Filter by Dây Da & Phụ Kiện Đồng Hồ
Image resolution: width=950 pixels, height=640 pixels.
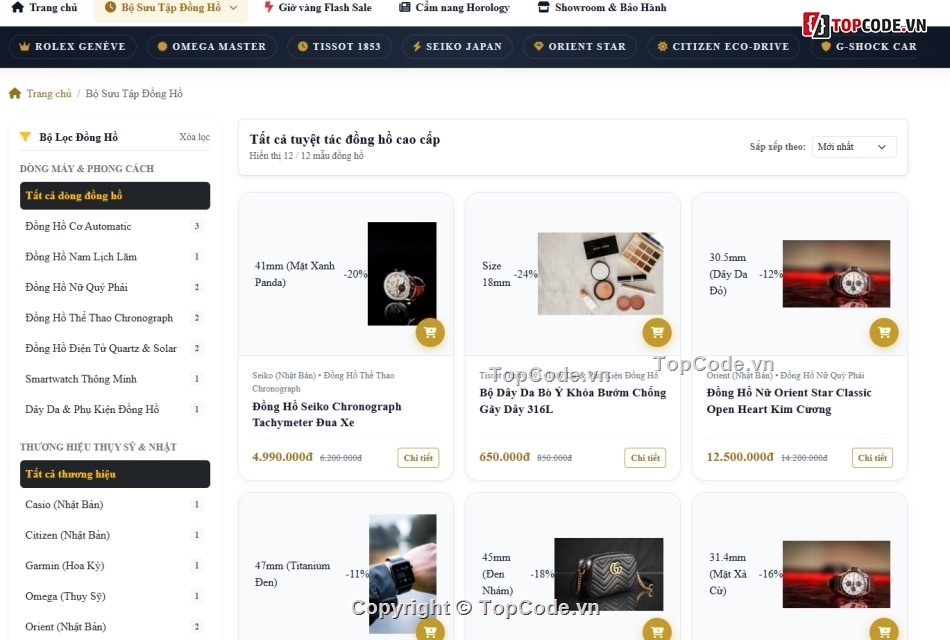coord(115,409)
